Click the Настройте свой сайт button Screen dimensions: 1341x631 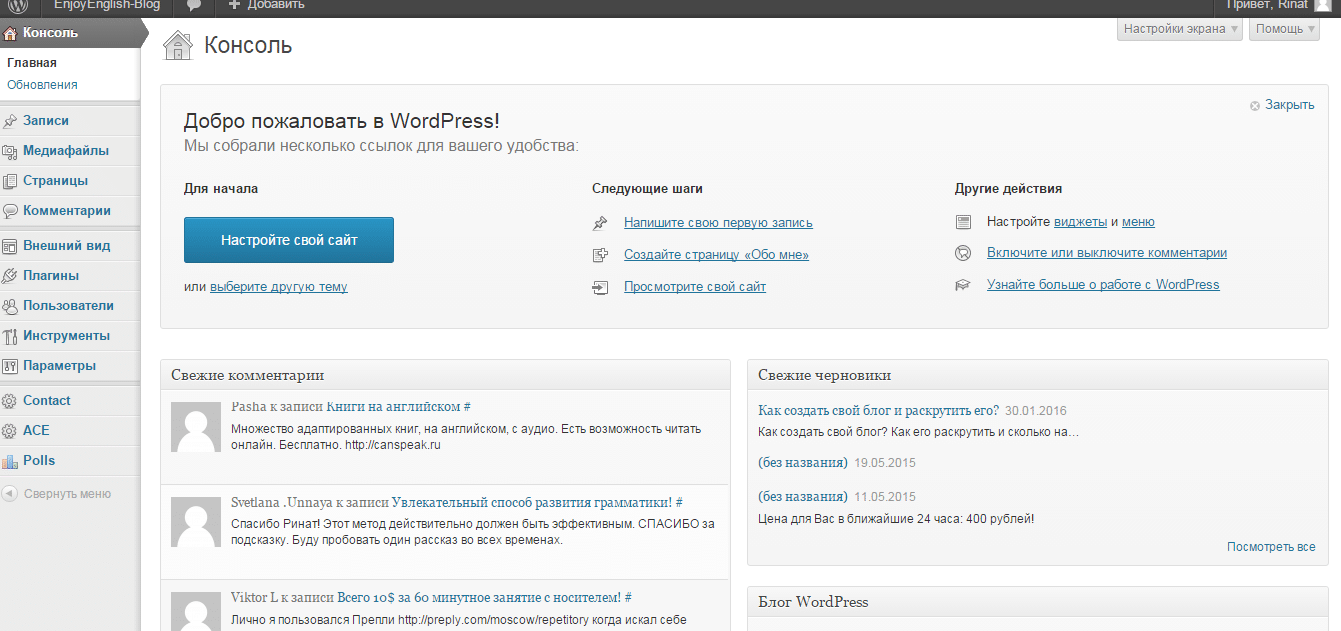pyautogui.click(x=289, y=240)
